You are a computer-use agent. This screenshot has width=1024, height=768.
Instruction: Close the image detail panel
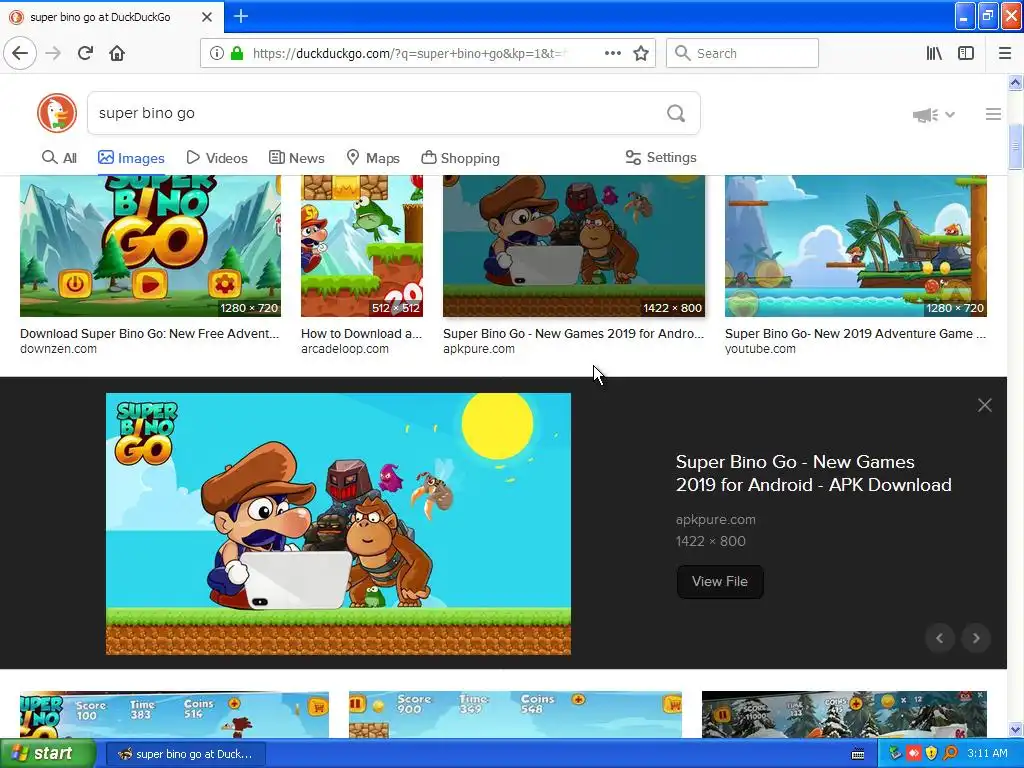pyautogui.click(x=985, y=405)
